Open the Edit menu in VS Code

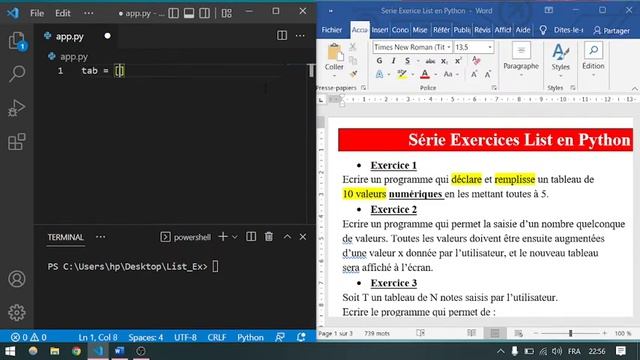pyautogui.click(x=62, y=13)
